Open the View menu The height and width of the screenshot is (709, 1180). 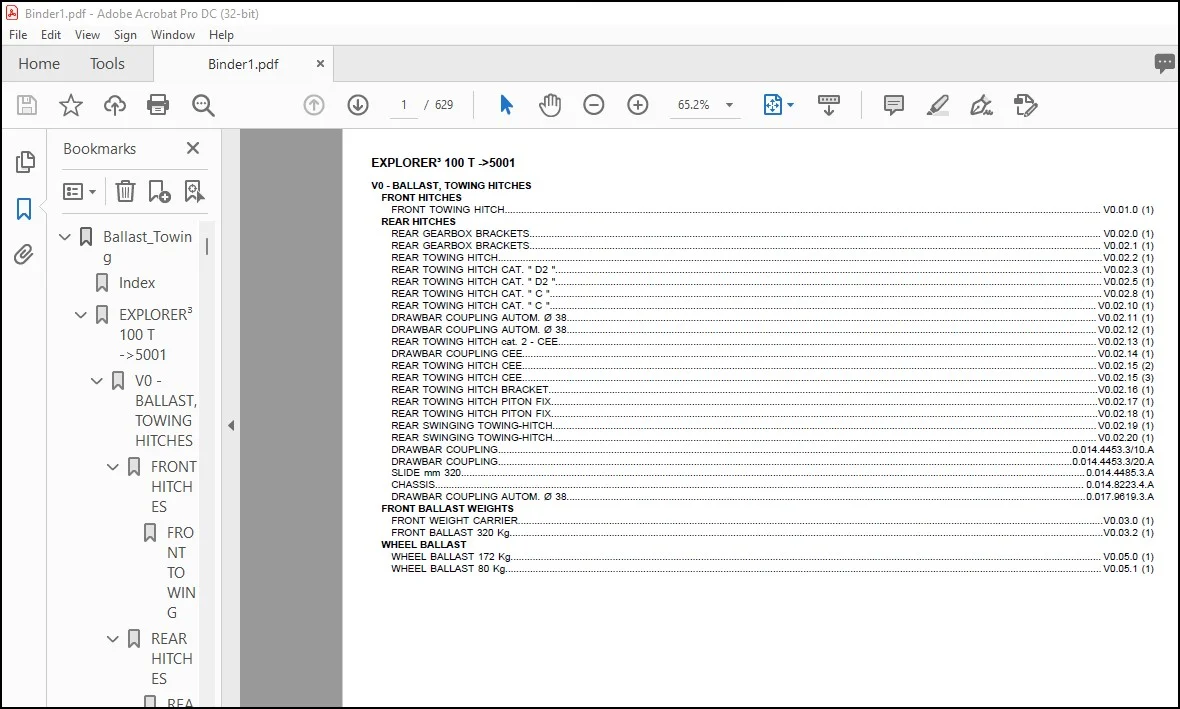[x=87, y=35]
